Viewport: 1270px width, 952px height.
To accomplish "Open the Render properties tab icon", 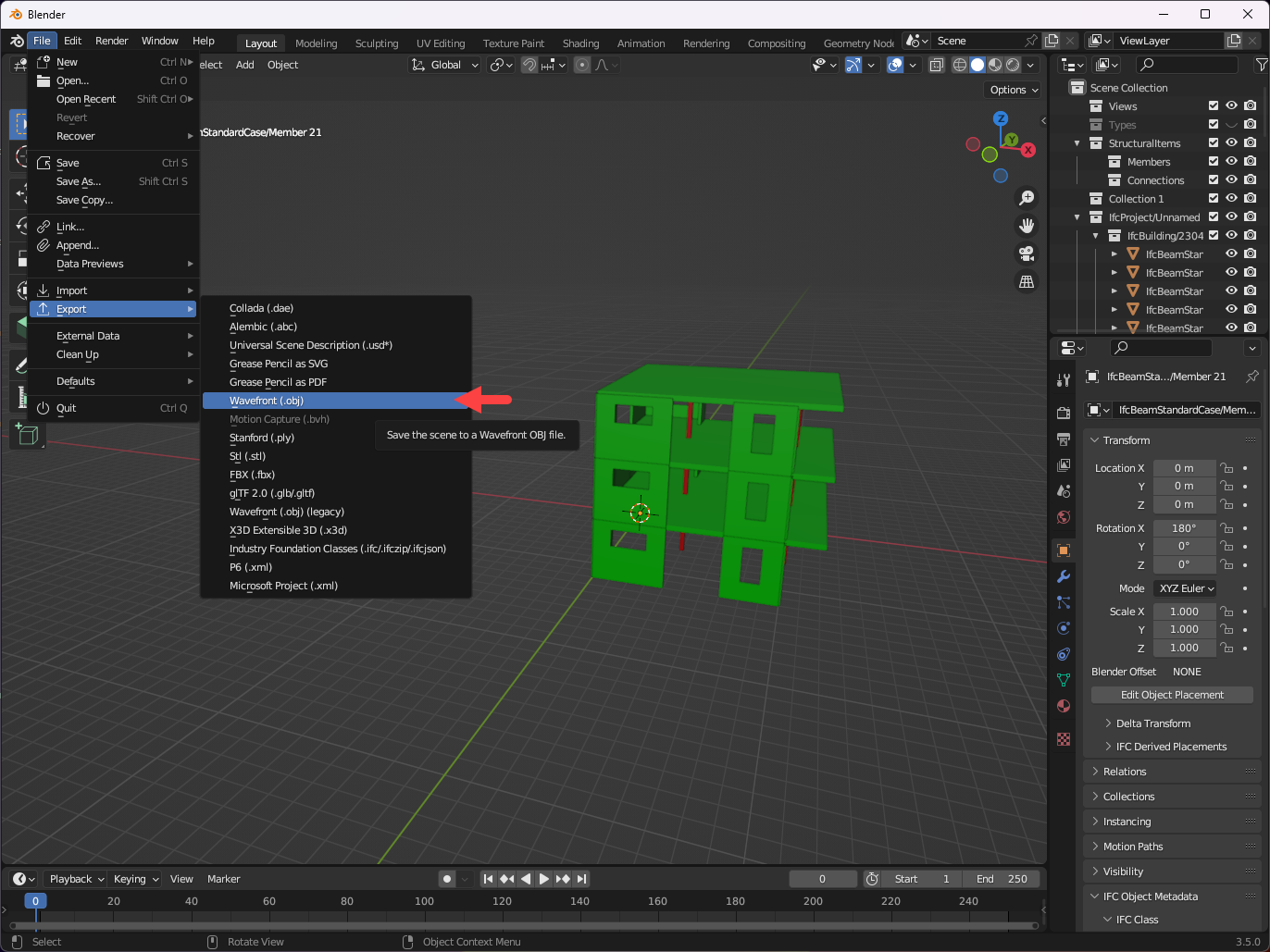I will (x=1064, y=413).
